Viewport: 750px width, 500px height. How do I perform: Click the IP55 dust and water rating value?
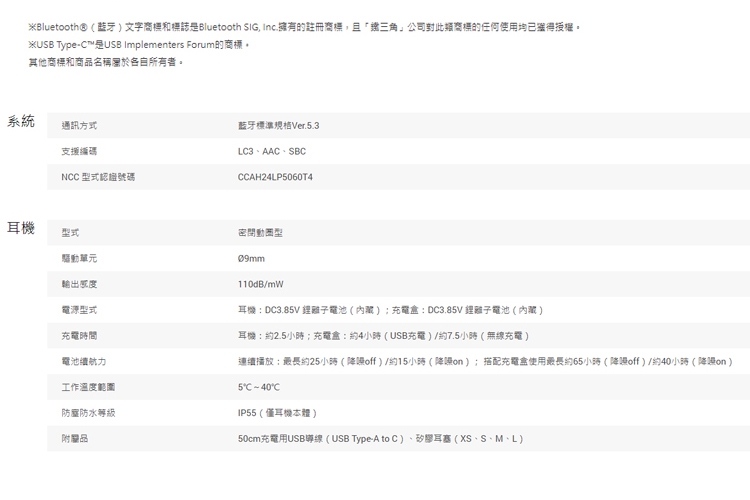point(277,412)
